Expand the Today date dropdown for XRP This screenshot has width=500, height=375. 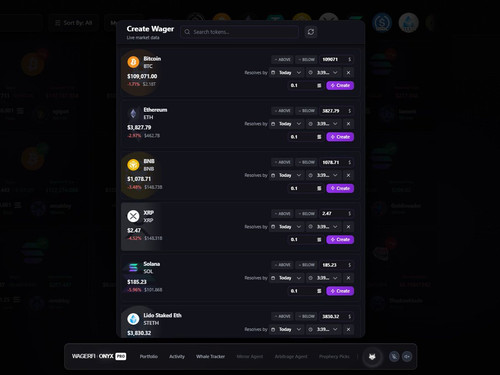(287, 227)
